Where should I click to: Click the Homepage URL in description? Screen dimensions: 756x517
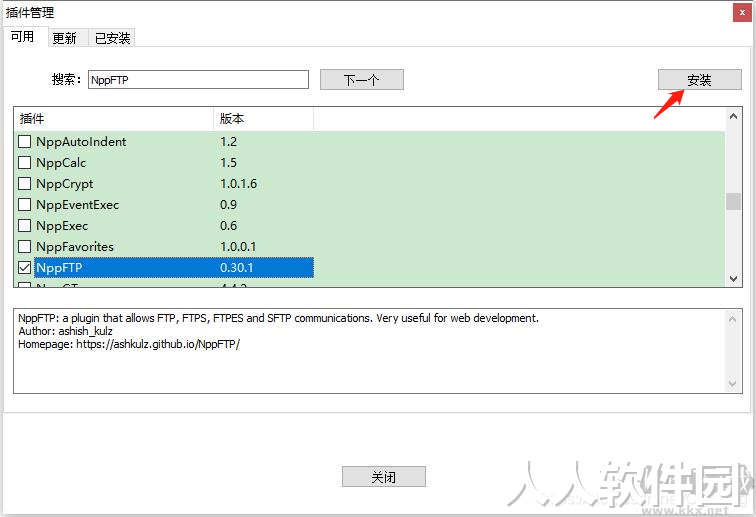[158, 344]
